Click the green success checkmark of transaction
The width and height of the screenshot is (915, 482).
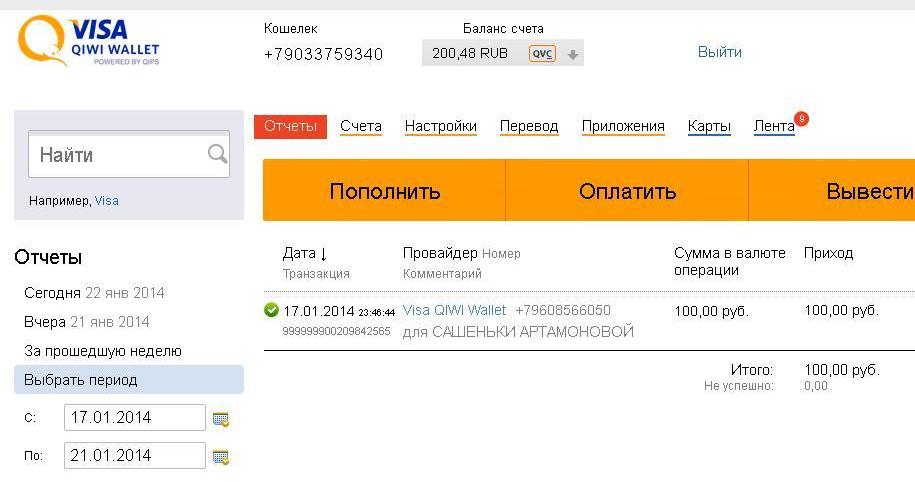click(271, 310)
